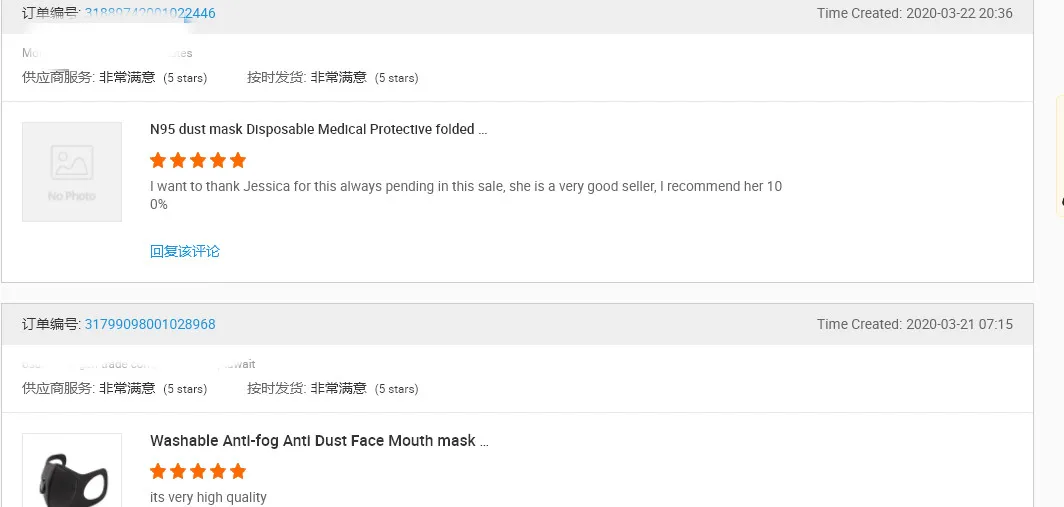Viewport: 1064px width, 507px height.
Task: Click the review text thanking Jessica
Action: click(x=465, y=187)
